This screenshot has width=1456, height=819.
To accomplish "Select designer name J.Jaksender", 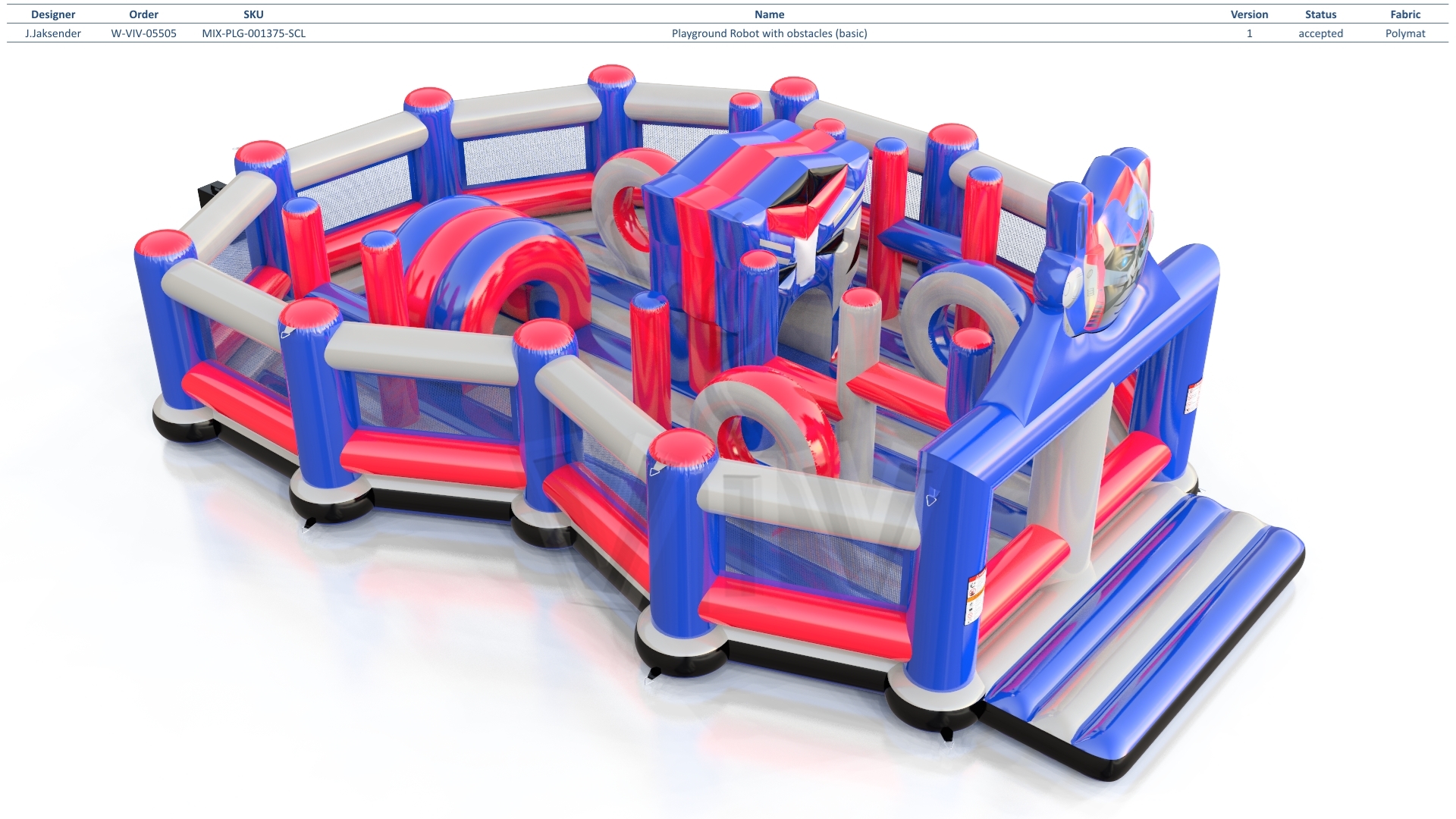I will tap(53, 33).
